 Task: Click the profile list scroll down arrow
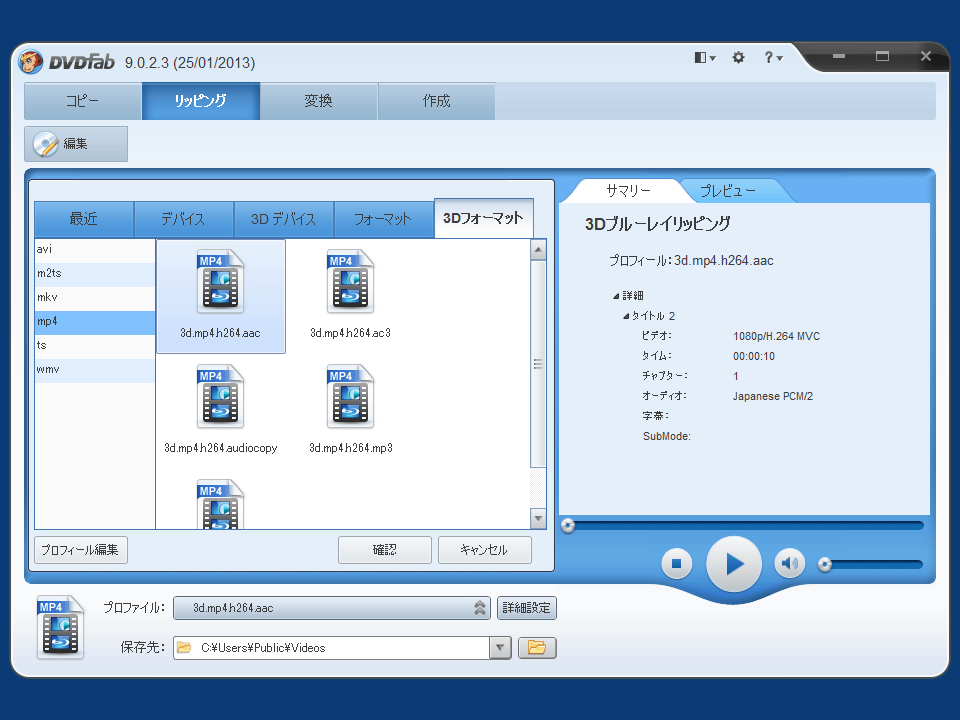click(x=538, y=519)
